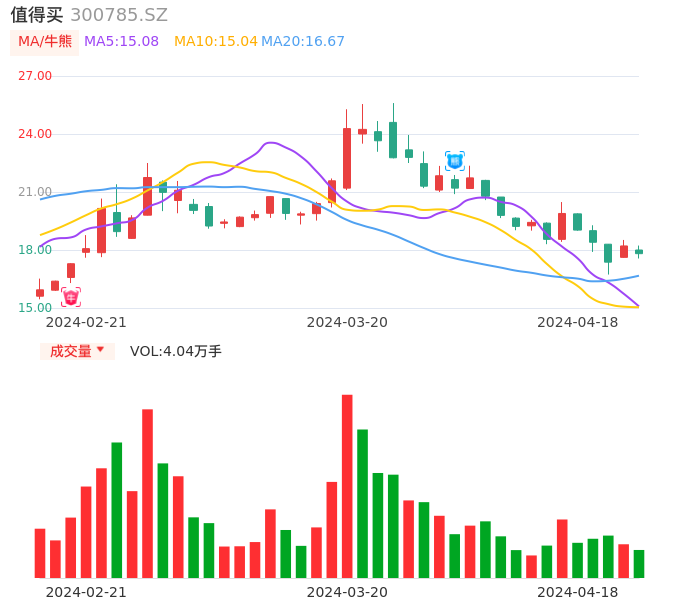Click the pink bull signal icon
The width and height of the screenshot is (686, 606).
(71, 297)
